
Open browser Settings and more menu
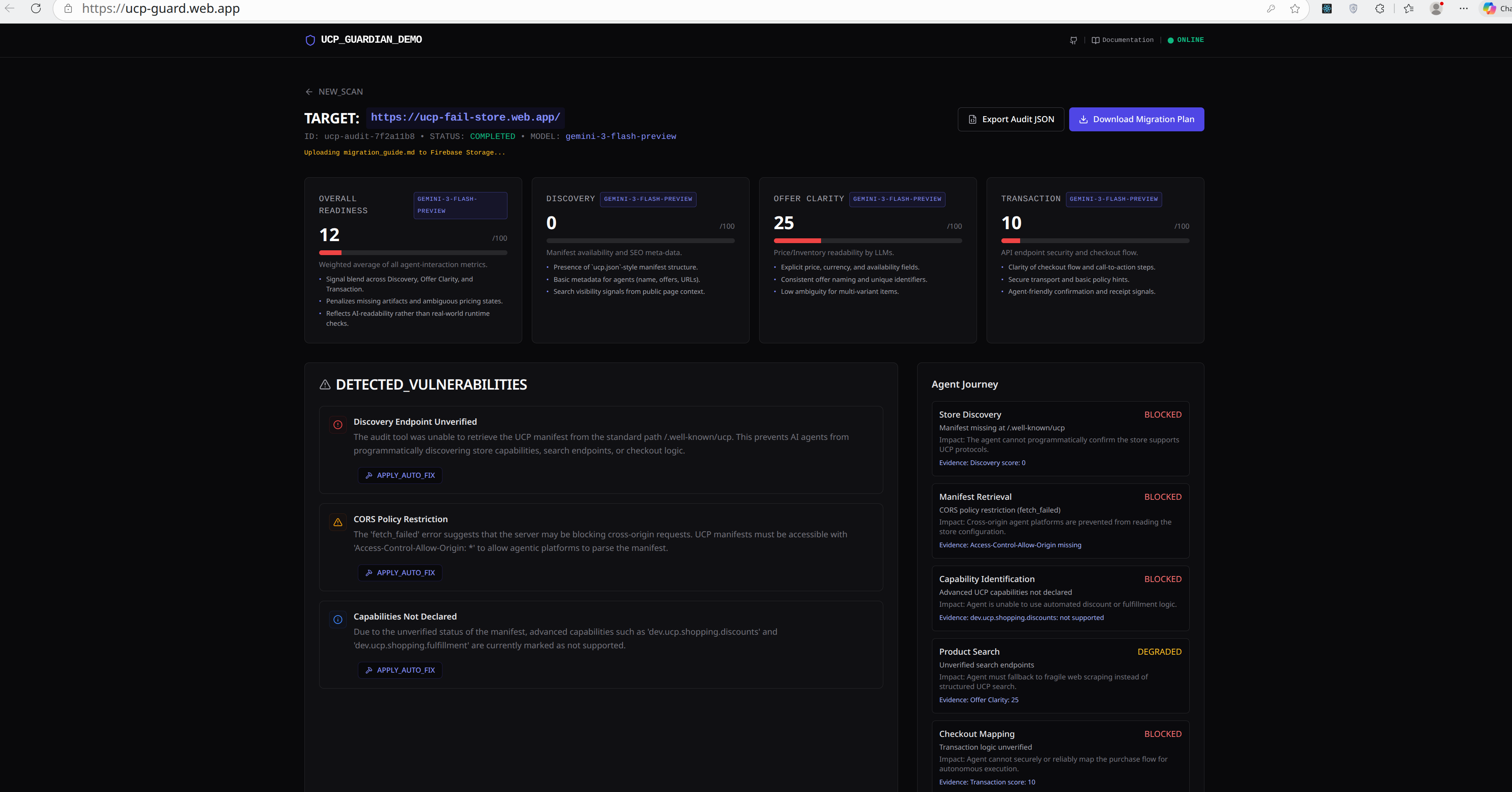[1463, 9]
